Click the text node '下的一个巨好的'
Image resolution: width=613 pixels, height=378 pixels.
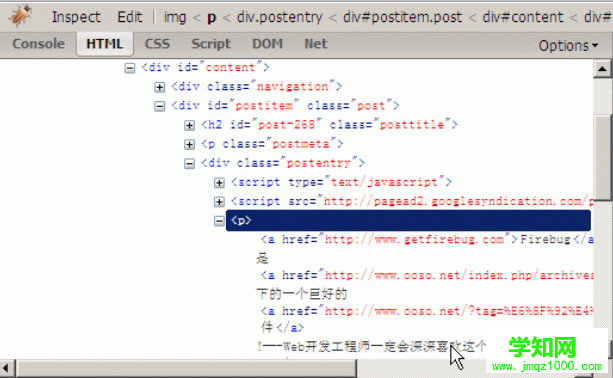(302, 294)
